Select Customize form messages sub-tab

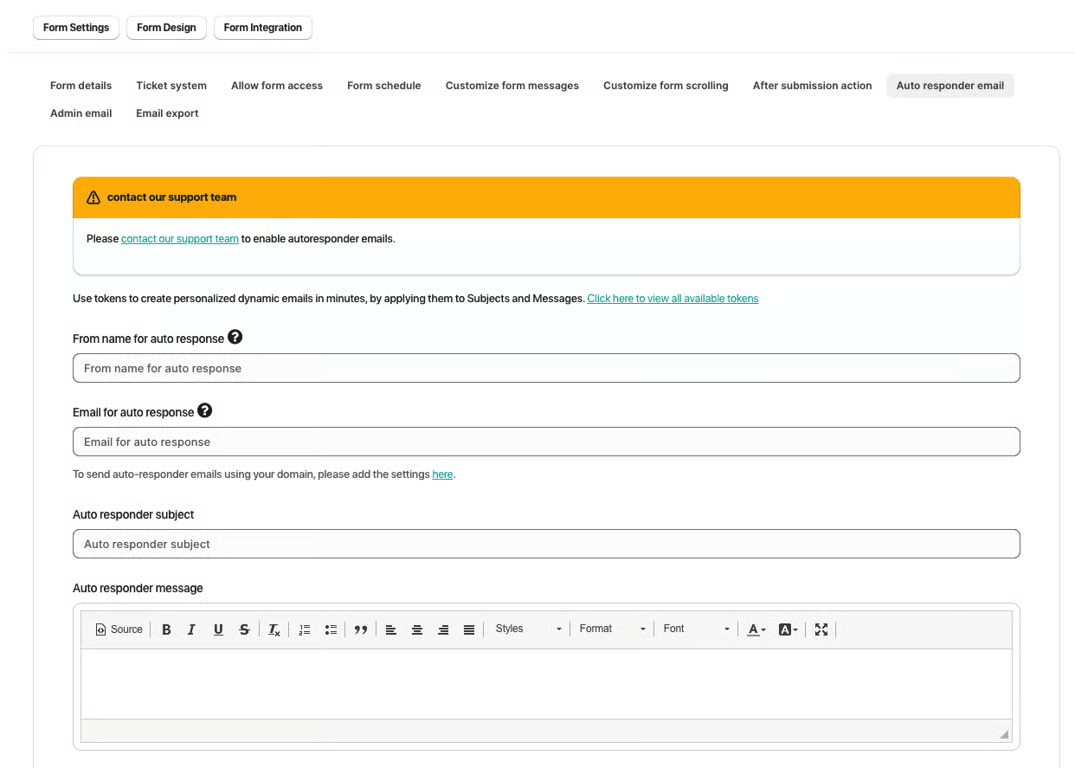(512, 86)
